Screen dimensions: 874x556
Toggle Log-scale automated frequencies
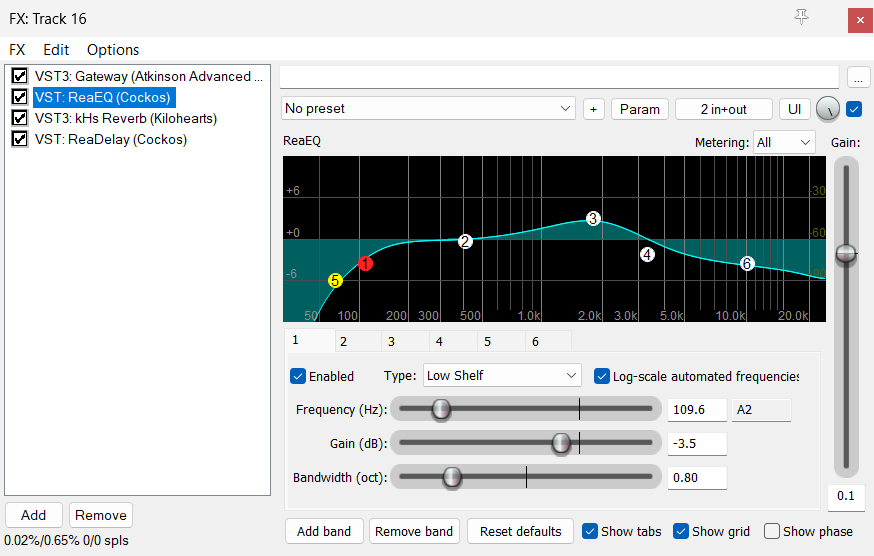(601, 376)
